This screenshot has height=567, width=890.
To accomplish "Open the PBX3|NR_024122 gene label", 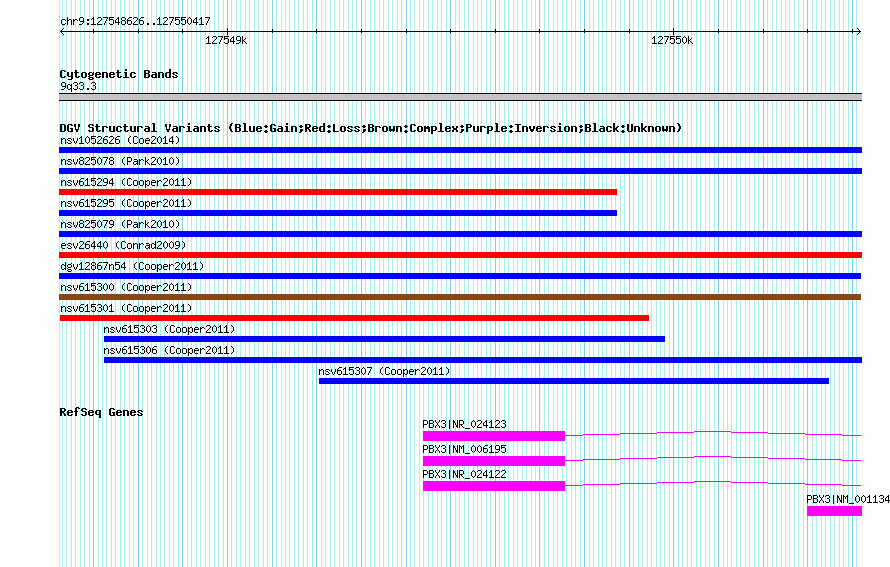I will pos(464,474).
